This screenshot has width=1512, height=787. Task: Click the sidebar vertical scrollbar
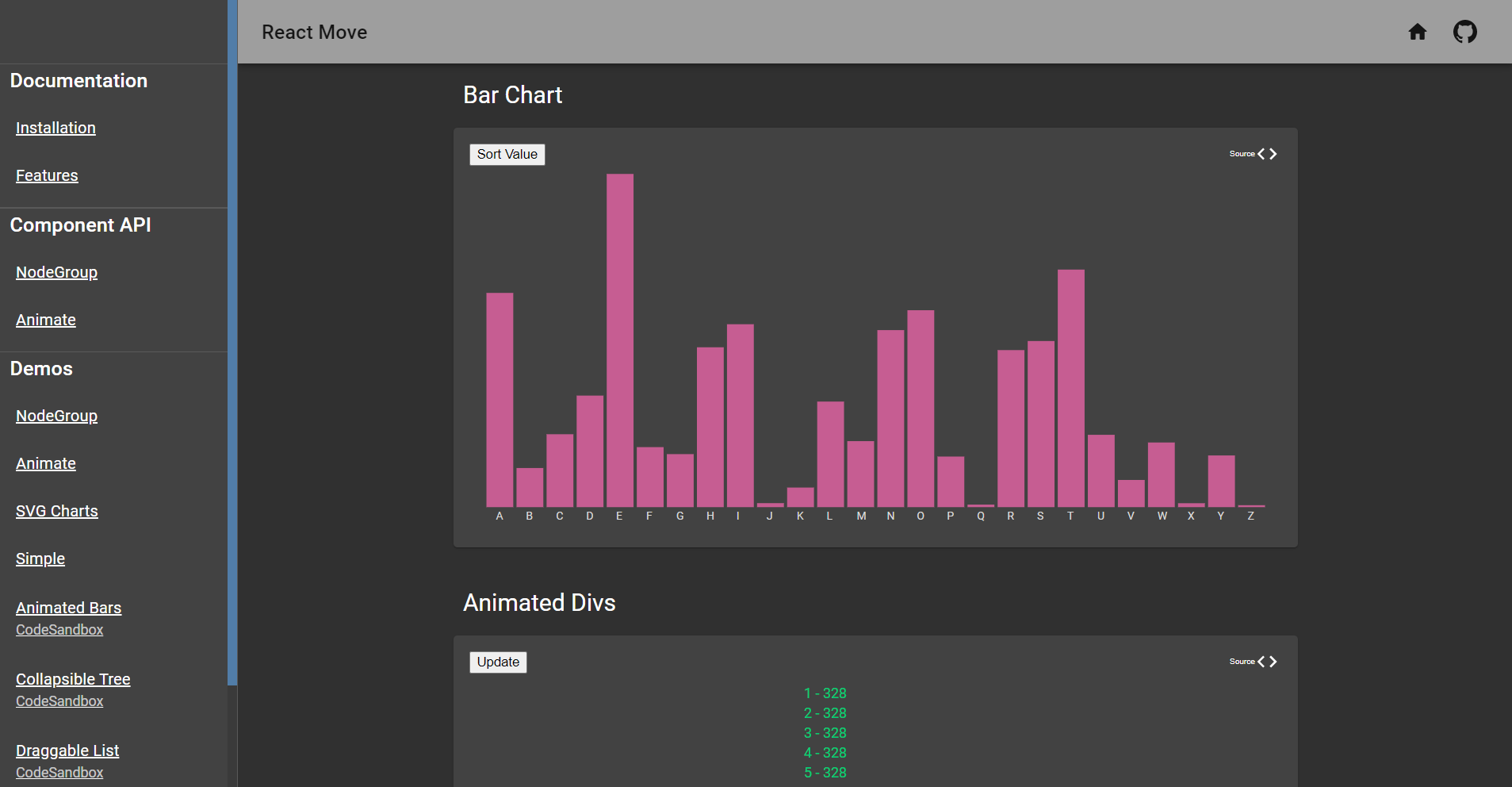[x=232, y=341]
